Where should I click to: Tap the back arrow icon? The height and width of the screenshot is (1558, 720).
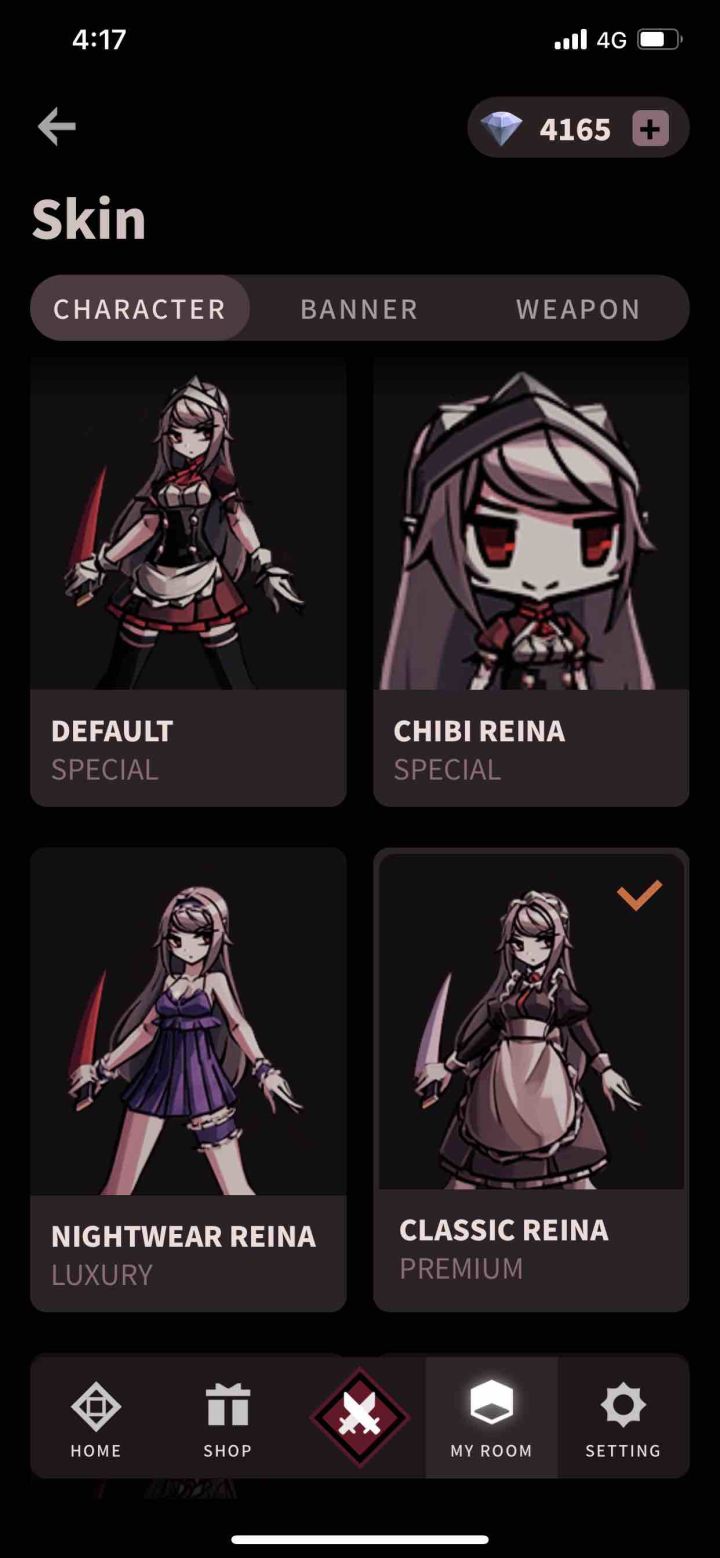coord(57,127)
